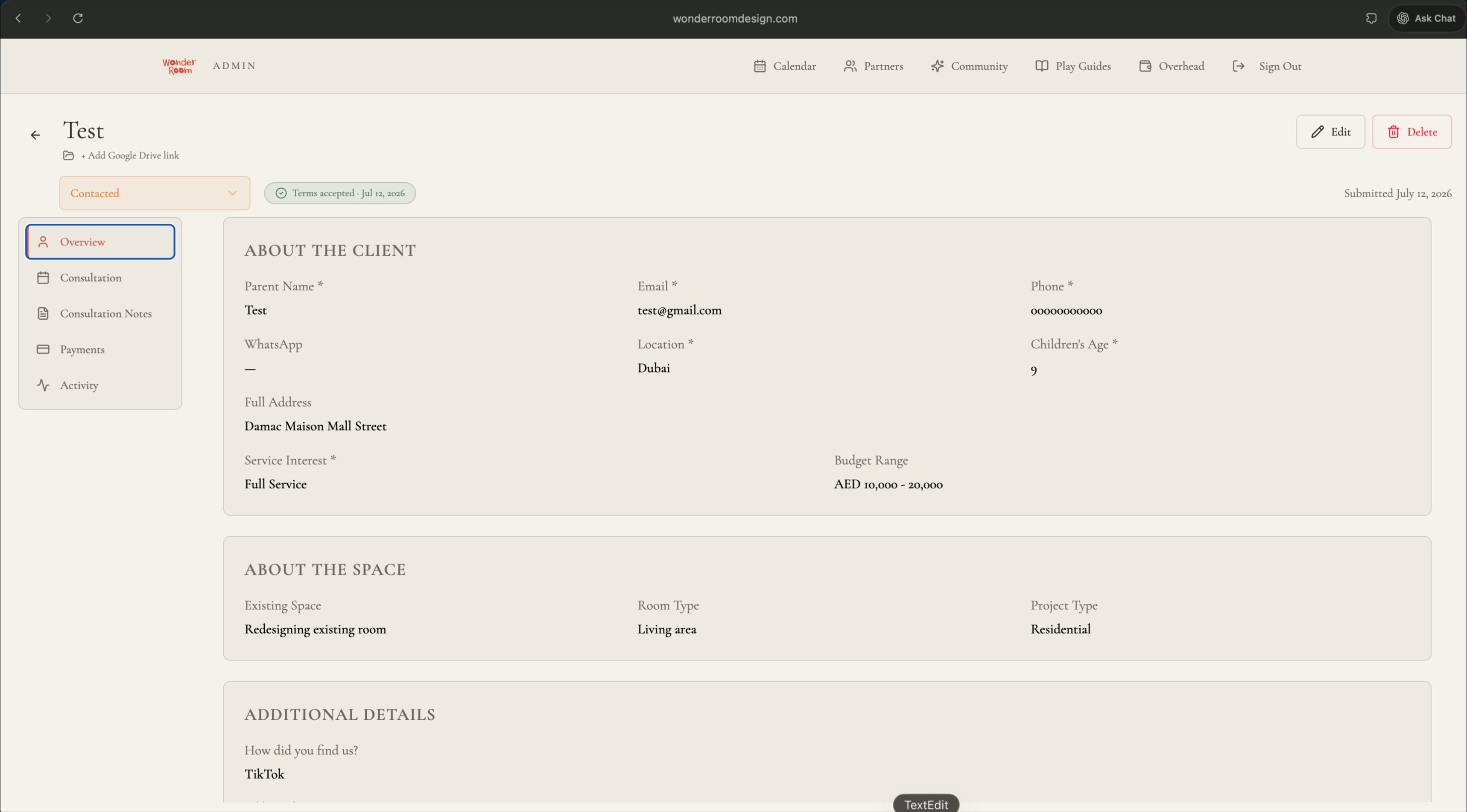Open the Community section
Screen dimensions: 1467x812
click(969, 66)
